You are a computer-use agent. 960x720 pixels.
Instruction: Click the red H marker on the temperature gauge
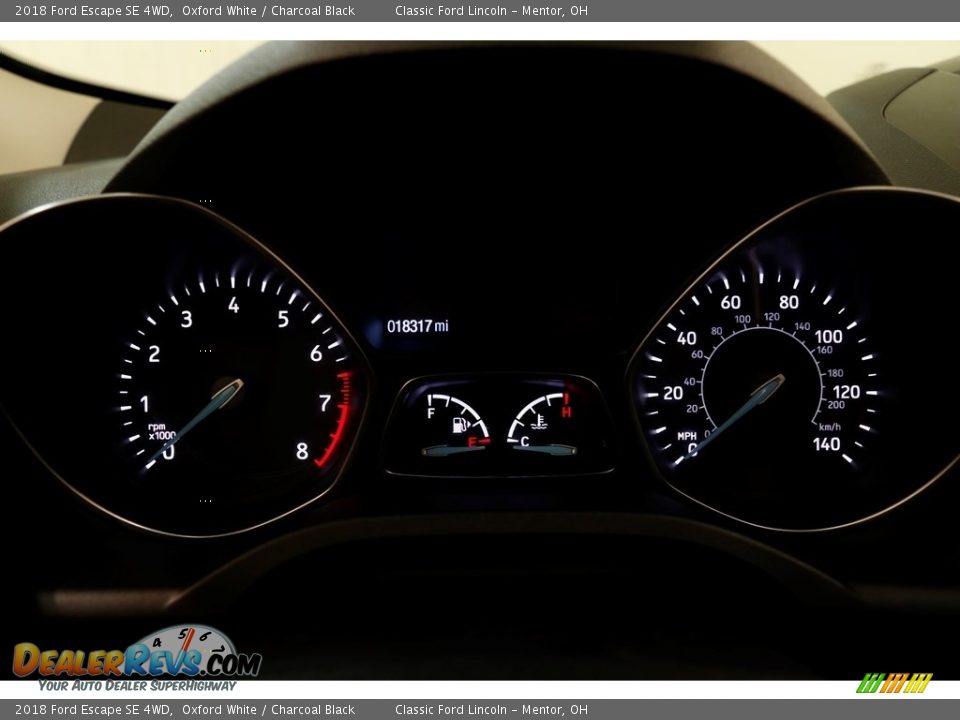pos(566,411)
